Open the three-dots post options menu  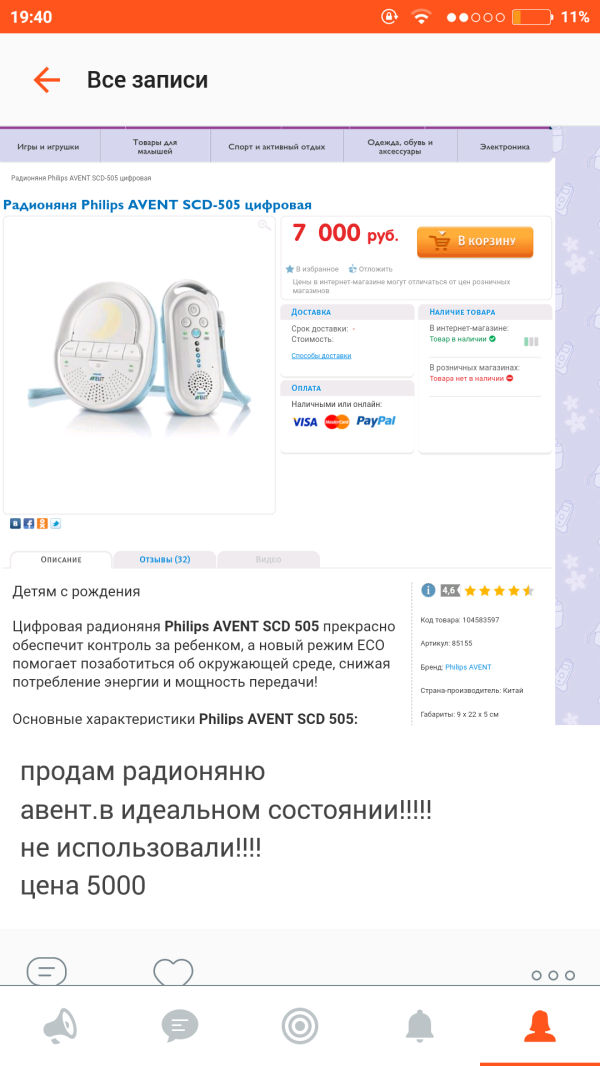(x=553, y=975)
